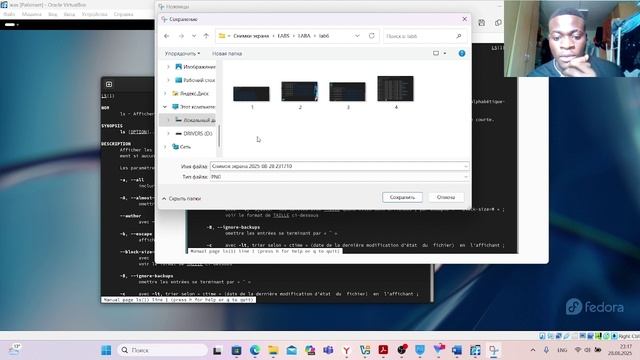Open Yandex Browser from the taskbar
Viewport: 640px width, 360px height.
coord(347,350)
